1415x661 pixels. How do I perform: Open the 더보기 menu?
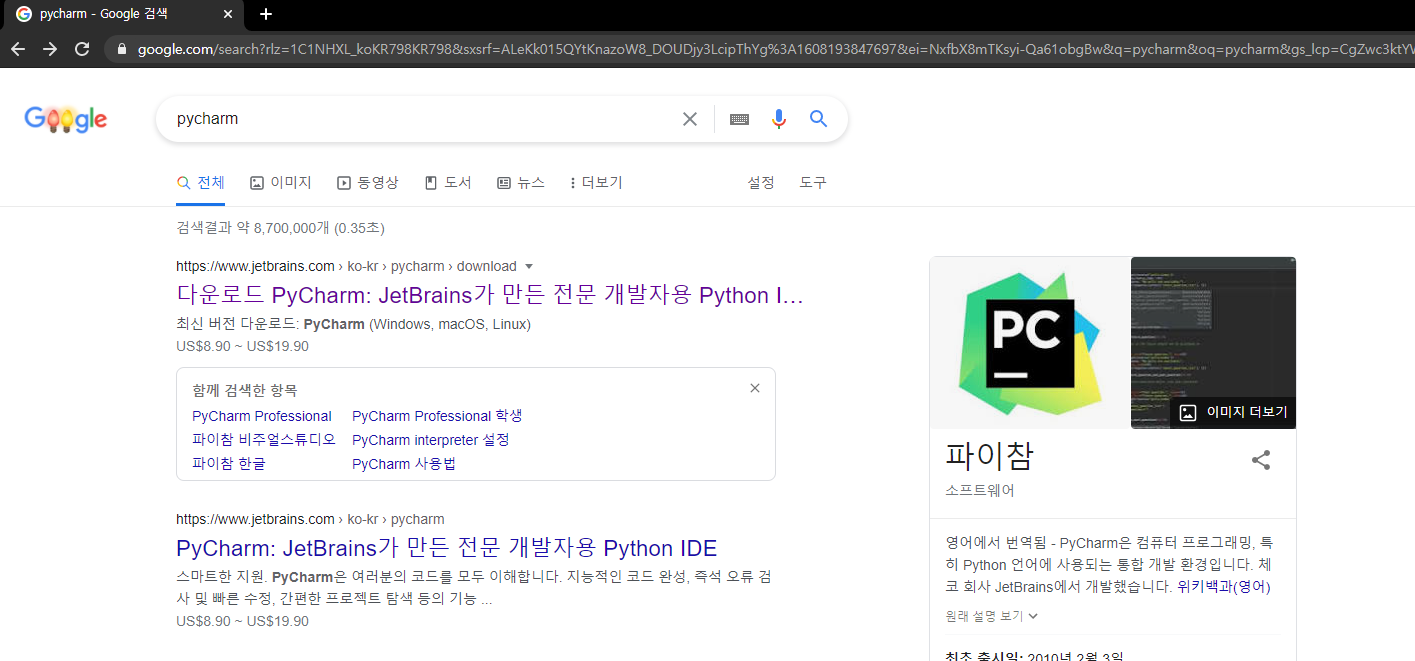596,182
